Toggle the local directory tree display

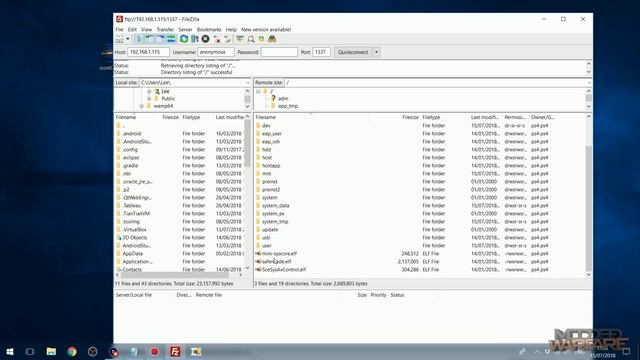[x=149, y=39]
